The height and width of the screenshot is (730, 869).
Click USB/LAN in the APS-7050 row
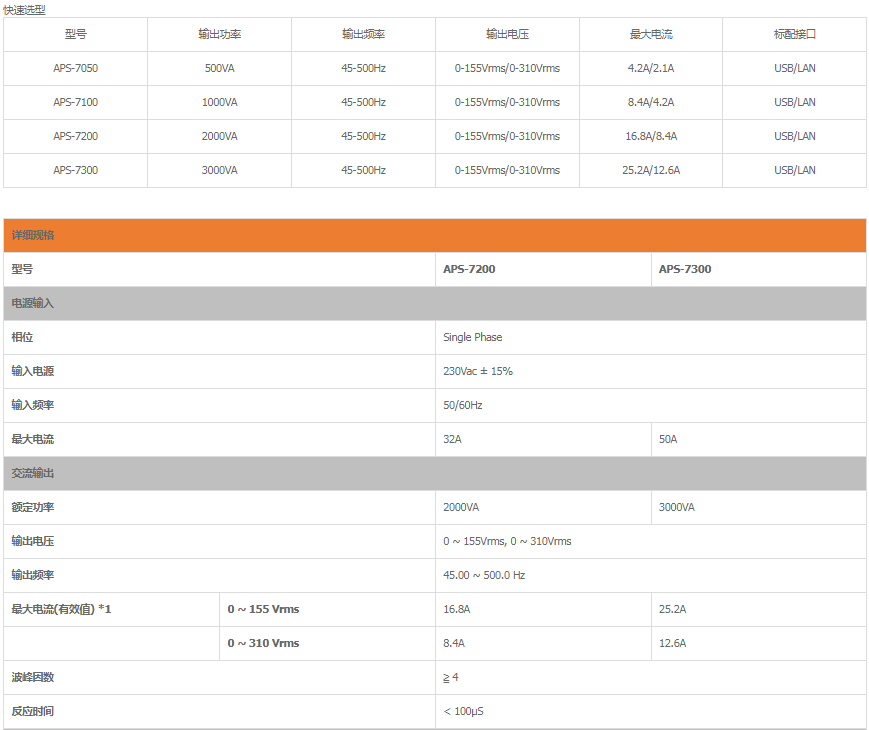(795, 68)
